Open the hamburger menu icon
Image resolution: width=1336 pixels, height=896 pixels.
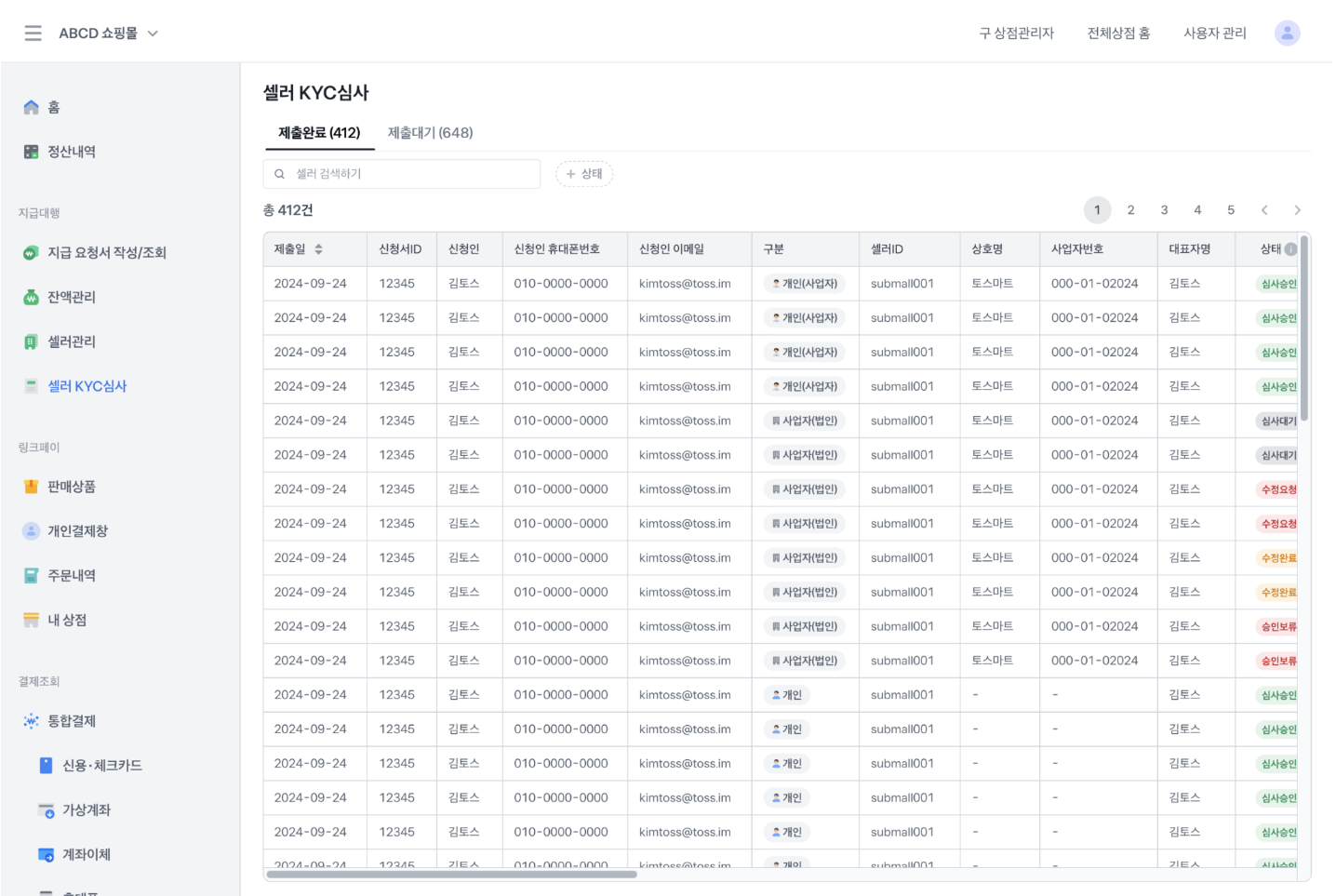click(33, 33)
